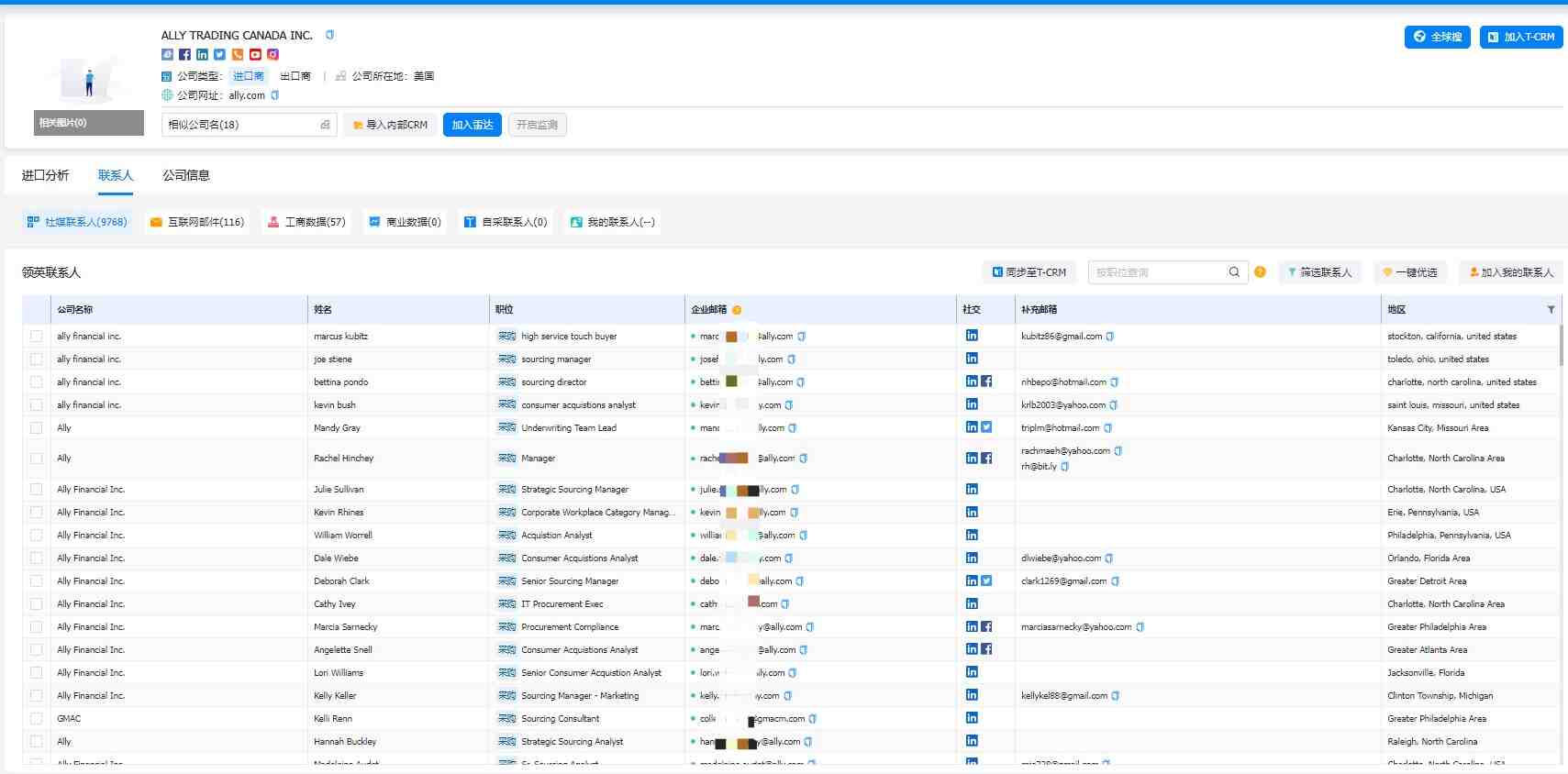Switch to the 联系人 tab
Image resolution: width=1568 pixels, height=774 pixels.
point(116,175)
